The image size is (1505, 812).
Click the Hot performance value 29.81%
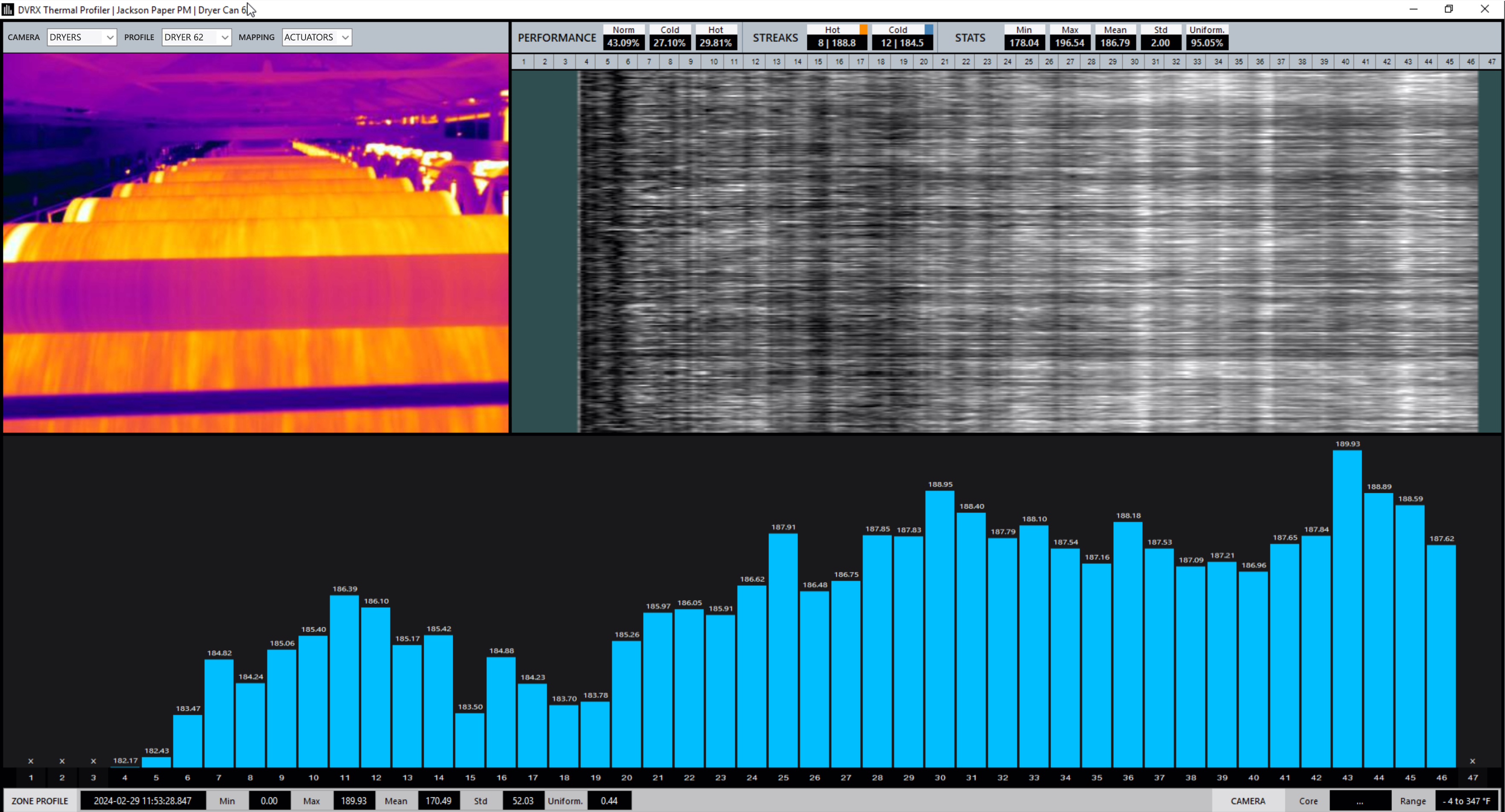[716, 43]
